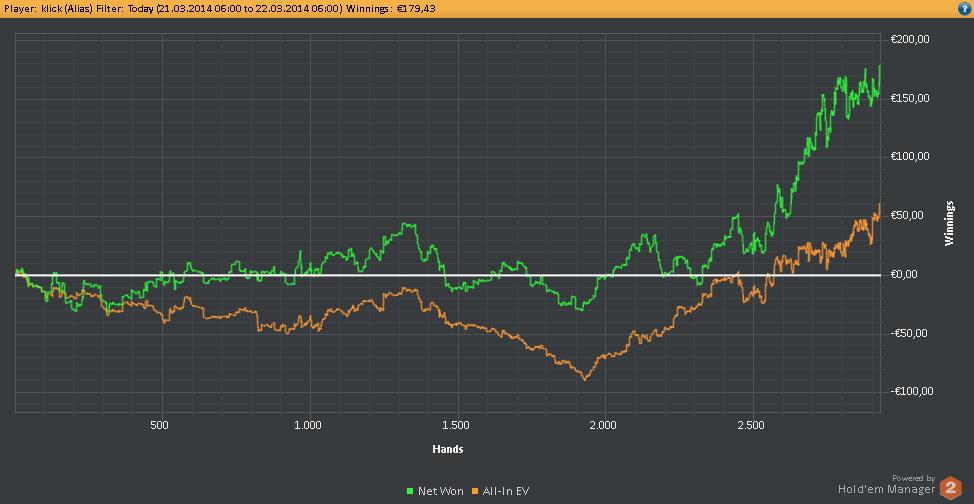This screenshot has width=974, height=504.
Task: Click the €0,00 axis value
Action: 905,274
